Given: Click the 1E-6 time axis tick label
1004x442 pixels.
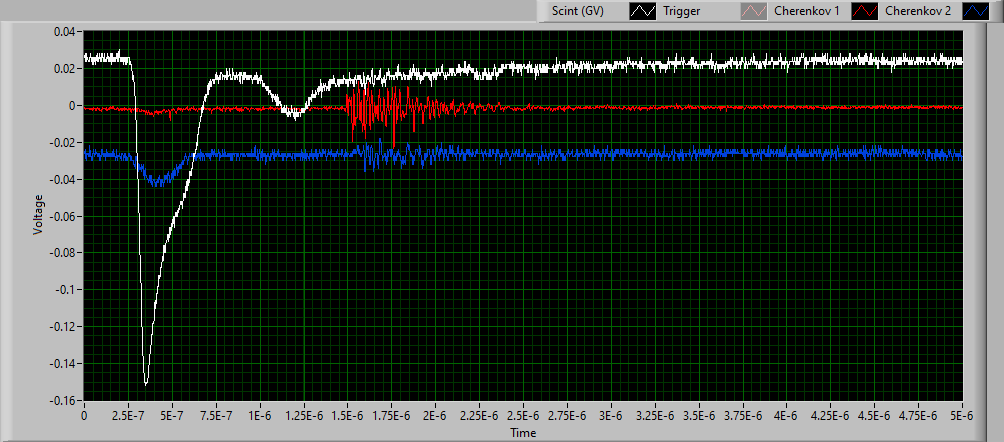Looking at the screenshot, I should (259, 415).
